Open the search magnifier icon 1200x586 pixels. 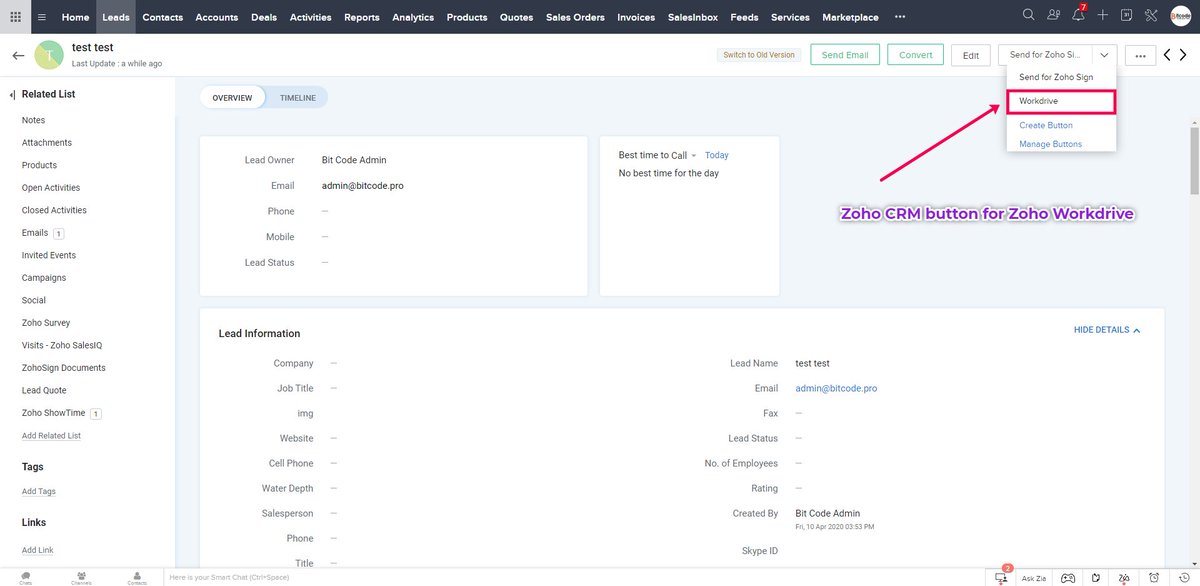1029,15
